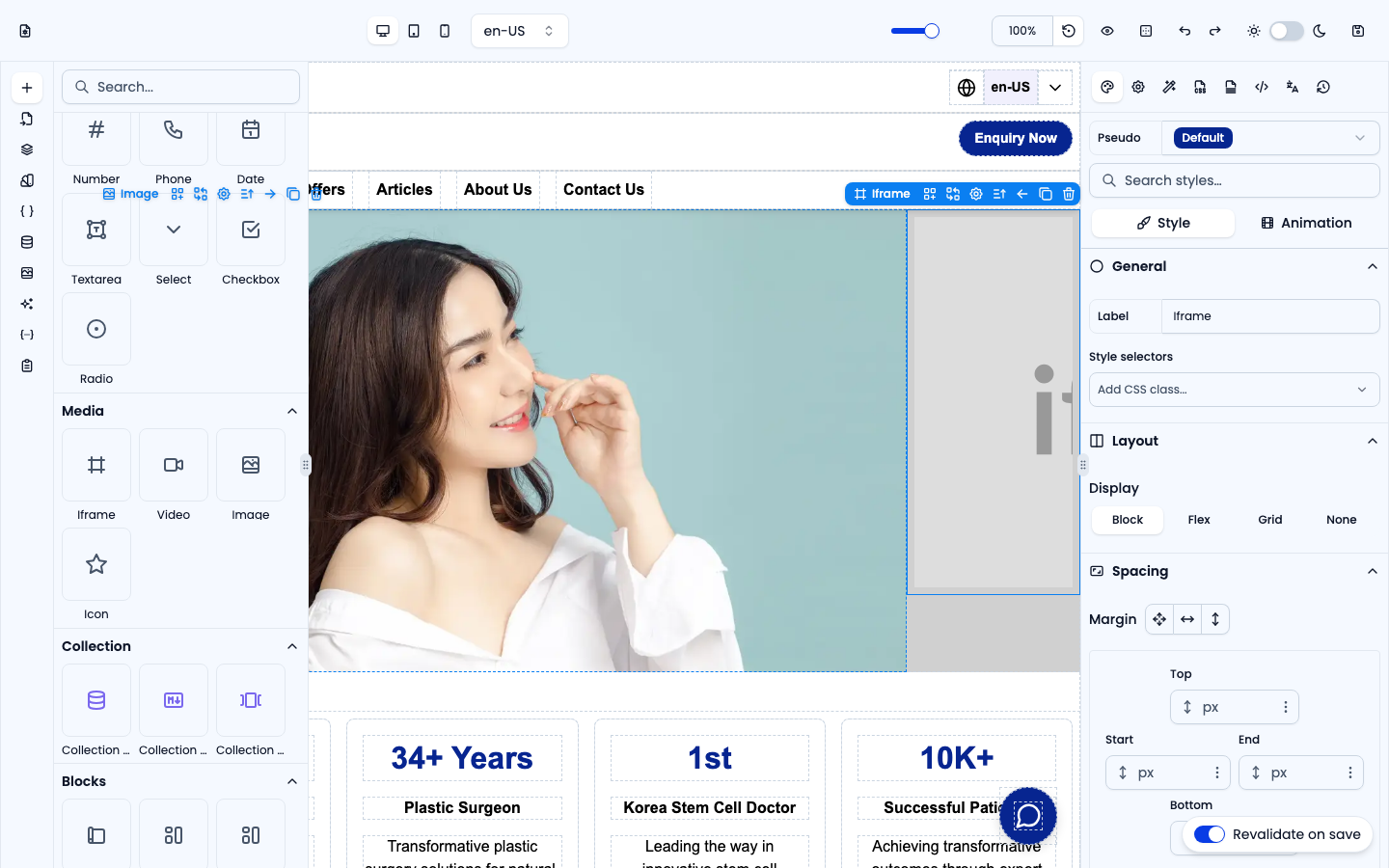The height and width of the screenshot is (868, 1389).
Task: Switch to mobile viewport icon
Action: 445,31
